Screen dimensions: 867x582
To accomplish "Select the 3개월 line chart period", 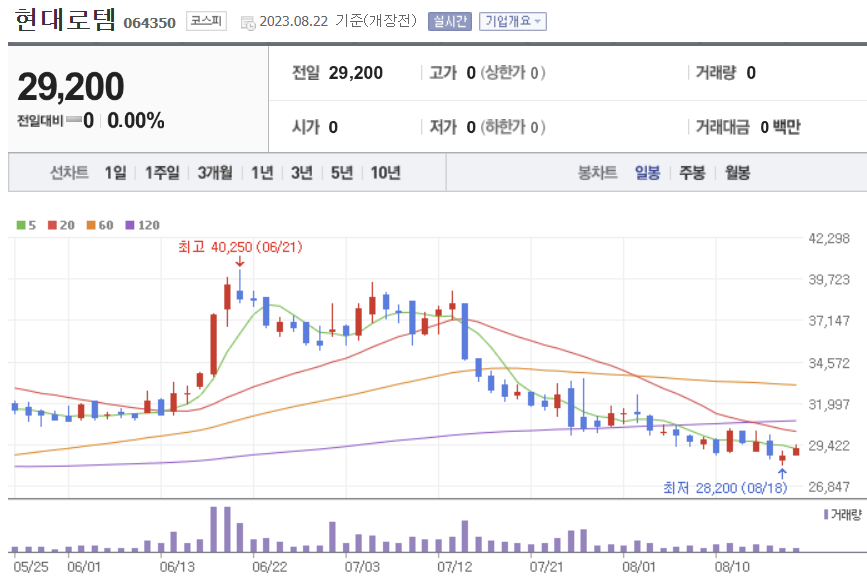I will pos(215,173).
